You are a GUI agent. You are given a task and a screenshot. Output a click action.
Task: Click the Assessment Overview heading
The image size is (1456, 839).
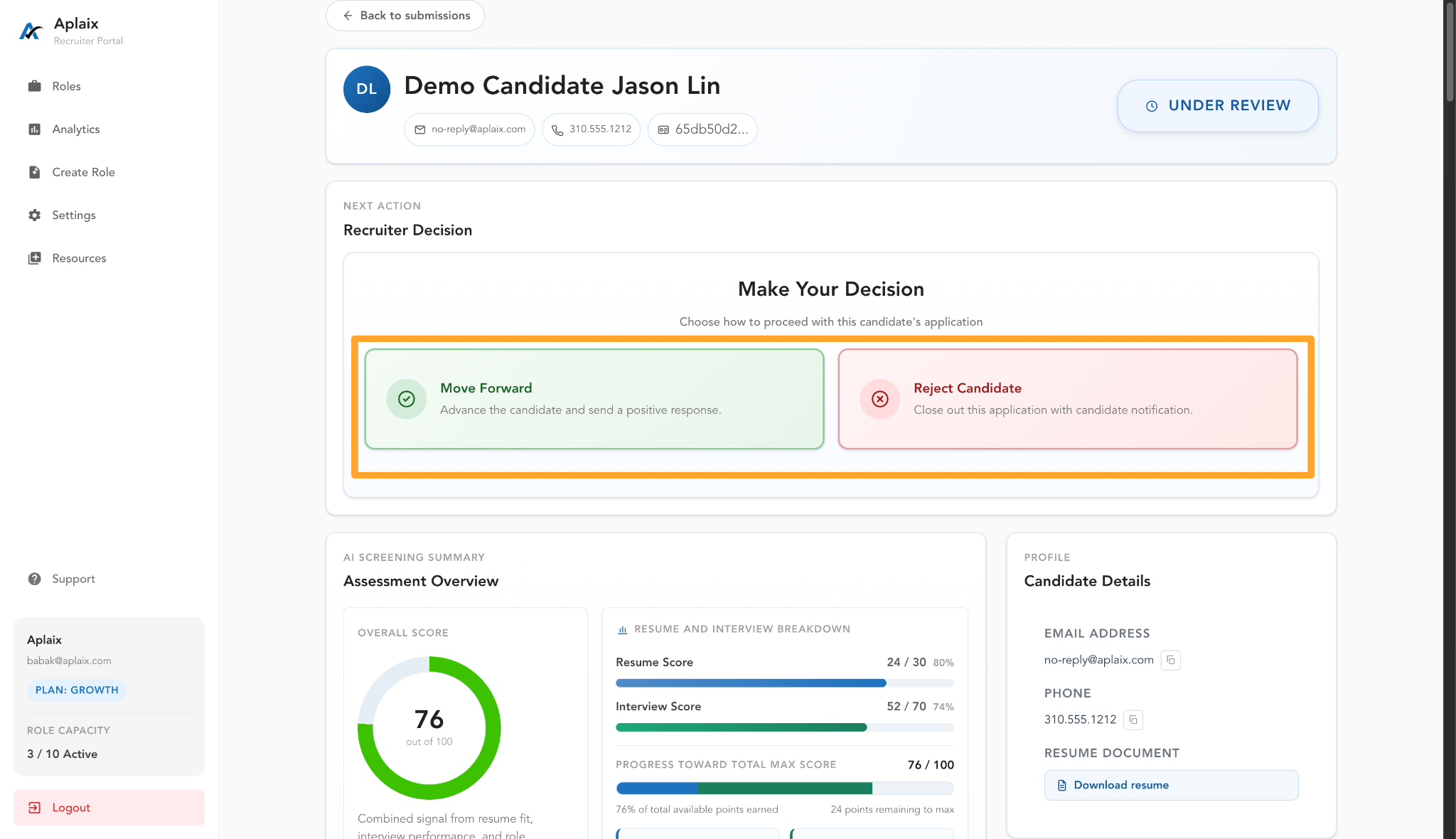(x=421, y=582)
